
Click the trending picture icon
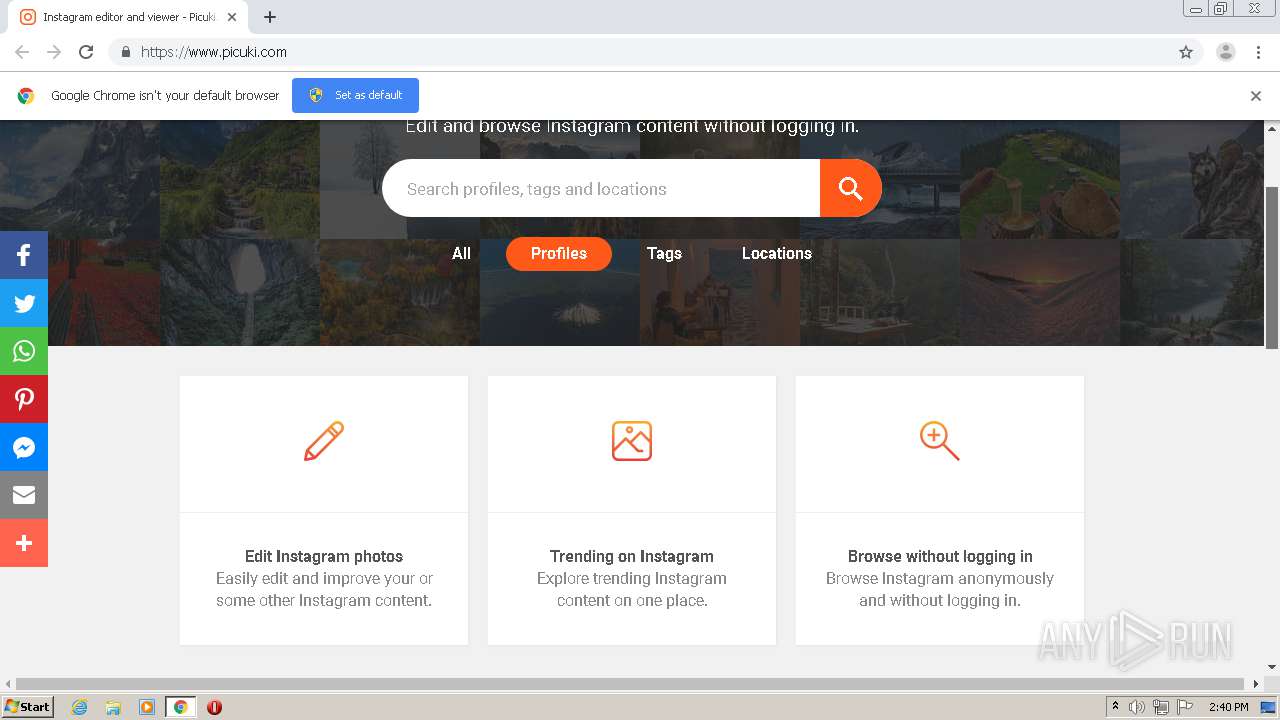(632, 441)
